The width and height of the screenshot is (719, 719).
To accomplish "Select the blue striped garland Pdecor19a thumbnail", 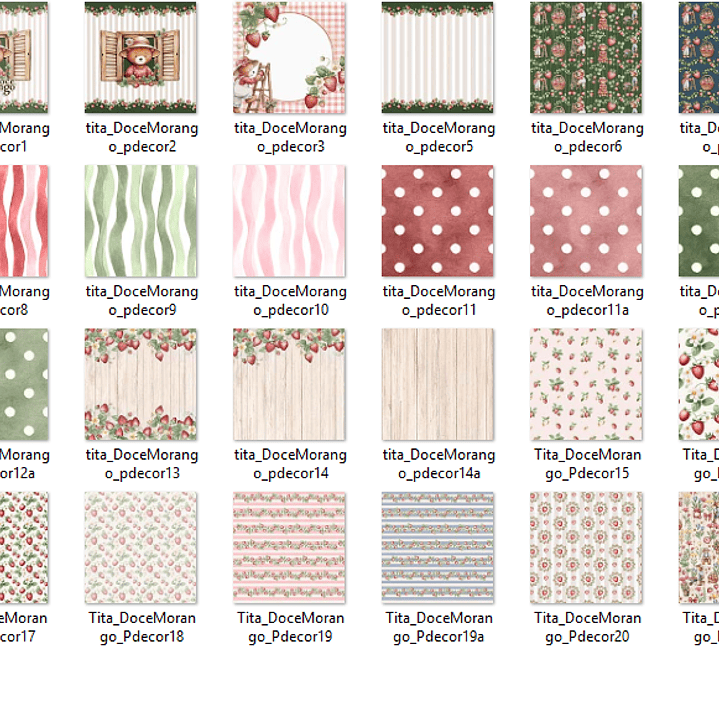I will pyautogui.click(x=438, y=547).
